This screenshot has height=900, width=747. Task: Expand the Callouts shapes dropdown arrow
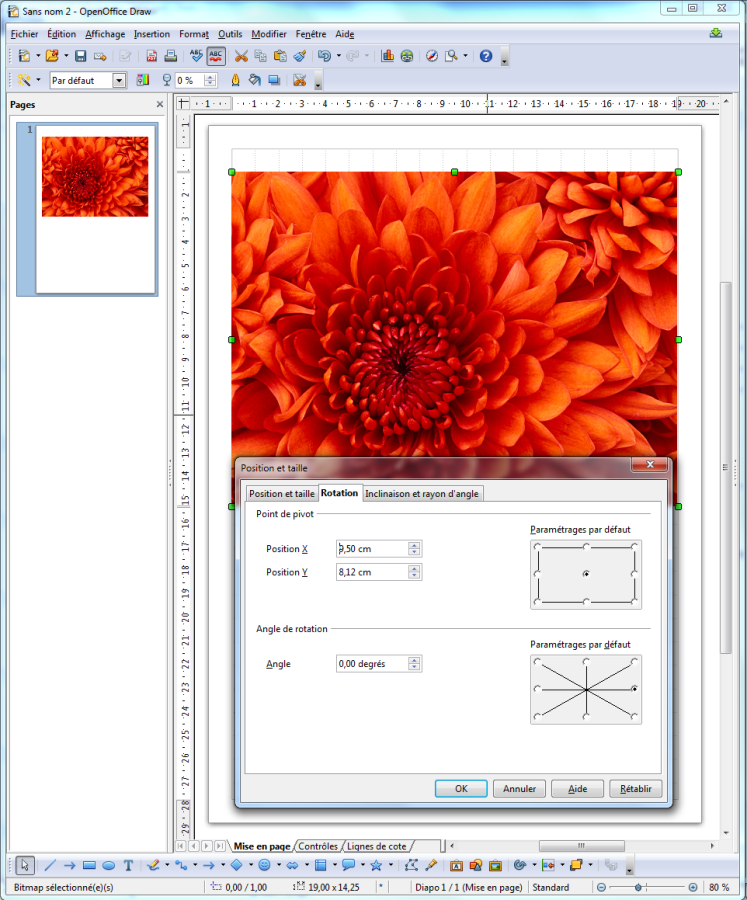point(363,865)
